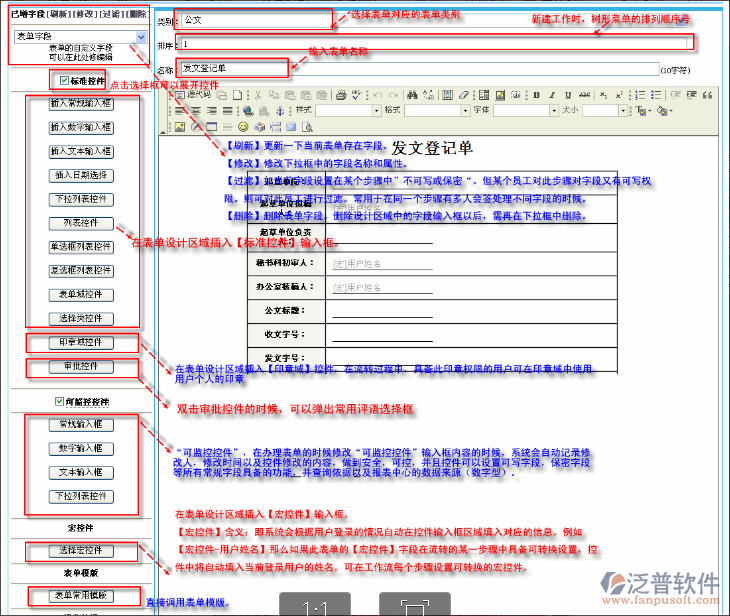Viewport: 730px width, 616px height.
Task: Click the Print icon in editor toolbar
Action: (x=341, y=95)
